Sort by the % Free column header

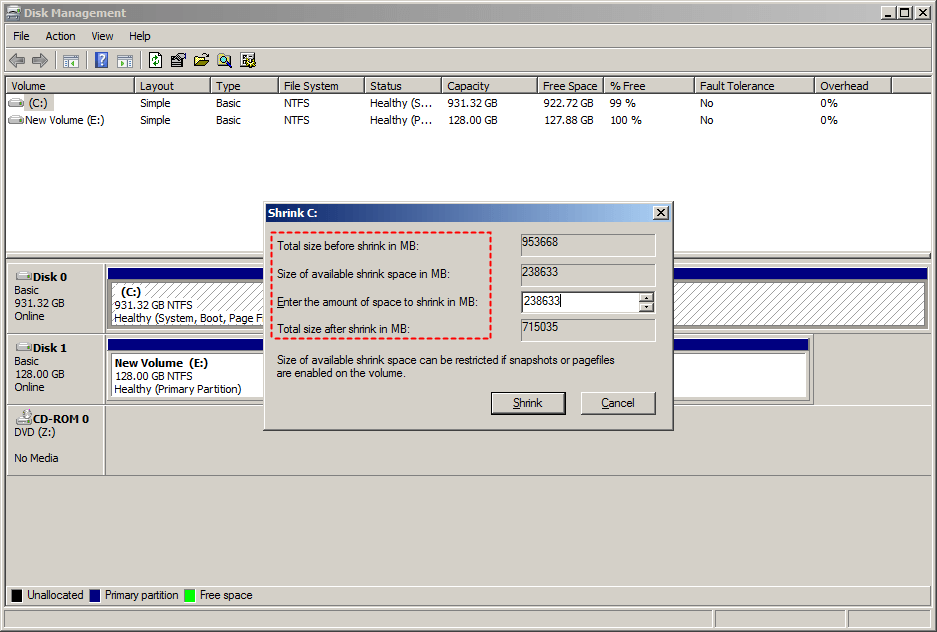point(649,86)
